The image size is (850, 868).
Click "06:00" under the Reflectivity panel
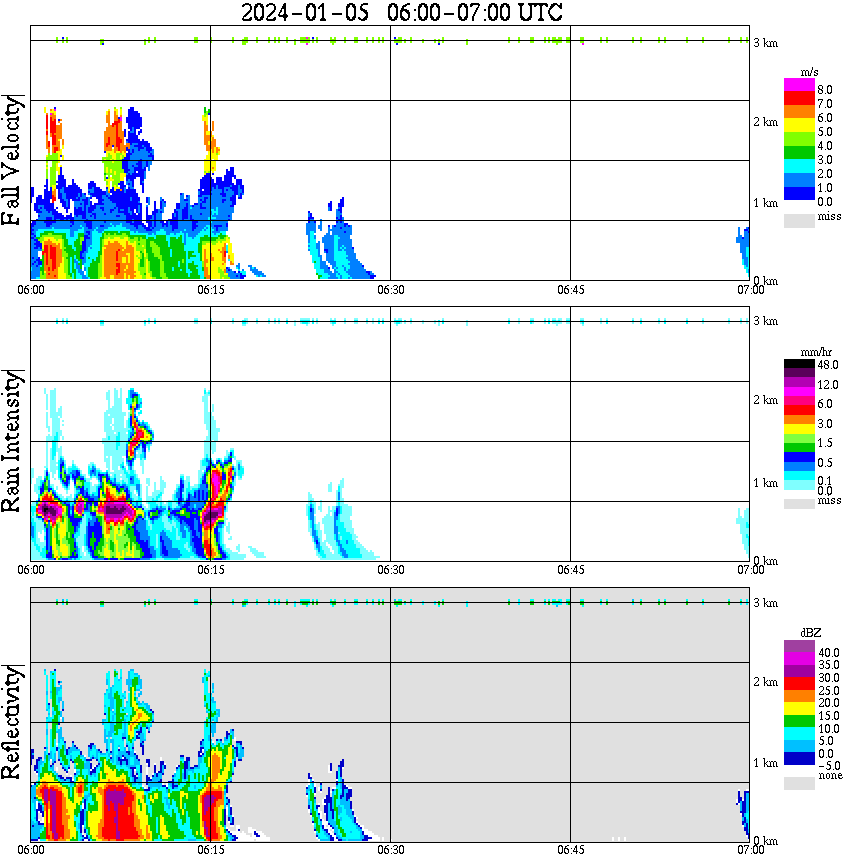pos(30,850)
